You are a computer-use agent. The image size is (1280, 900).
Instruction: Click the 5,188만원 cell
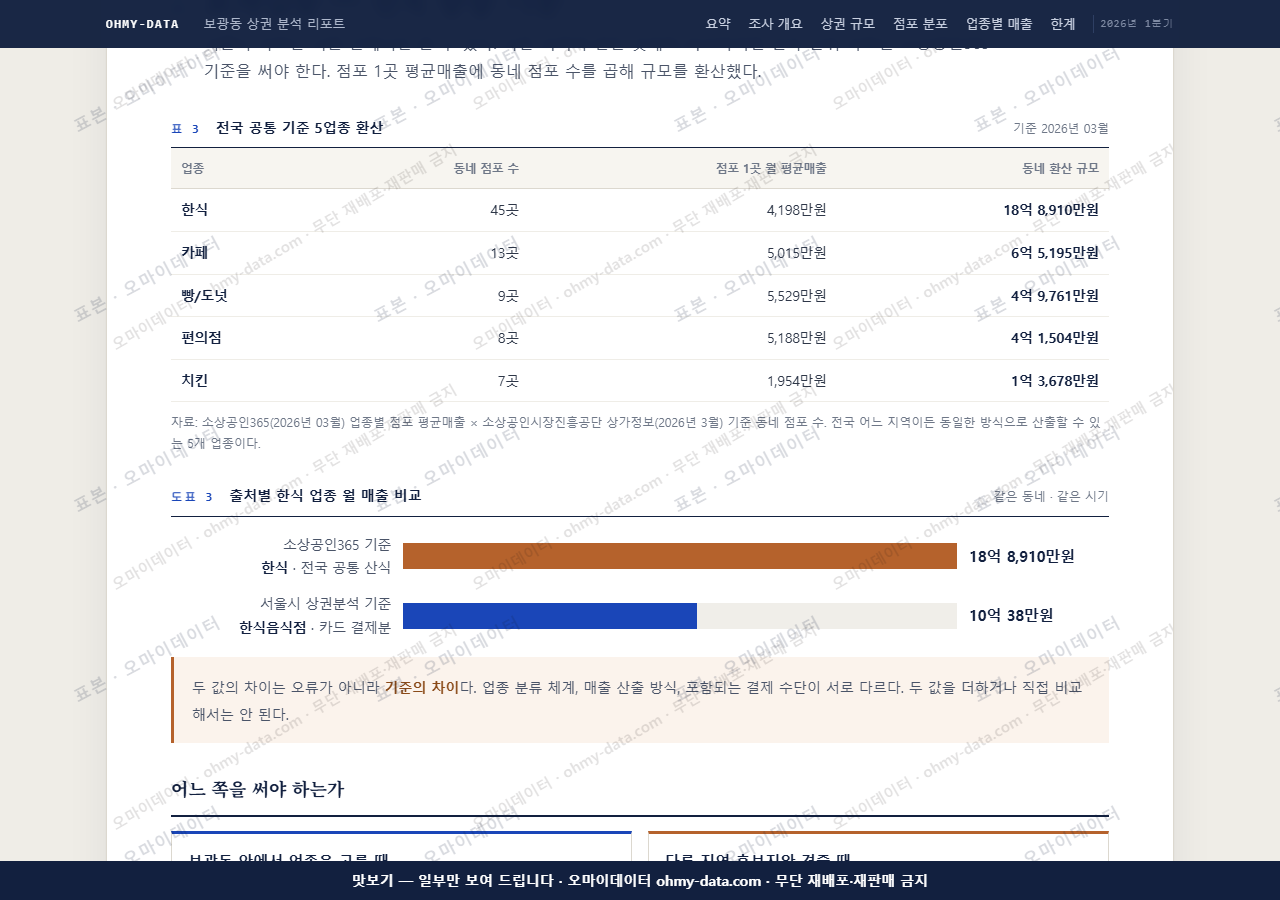coord(796,338)
